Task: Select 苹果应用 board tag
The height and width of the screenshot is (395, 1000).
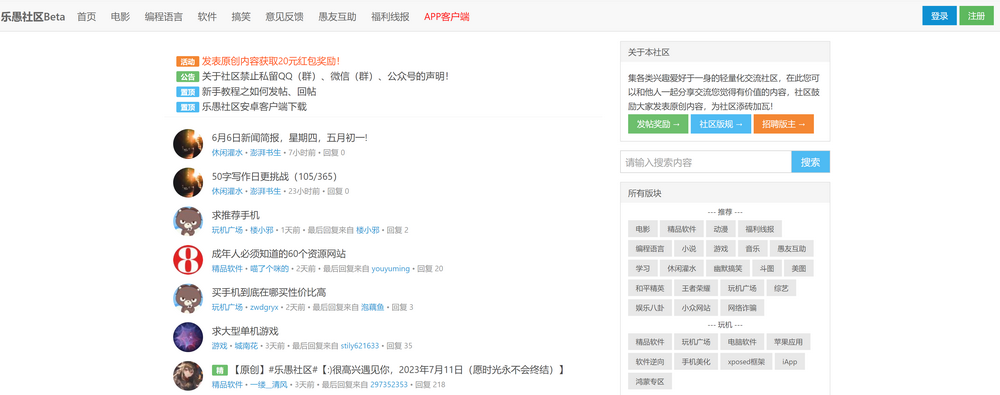Action: click(x=789, y=342)
